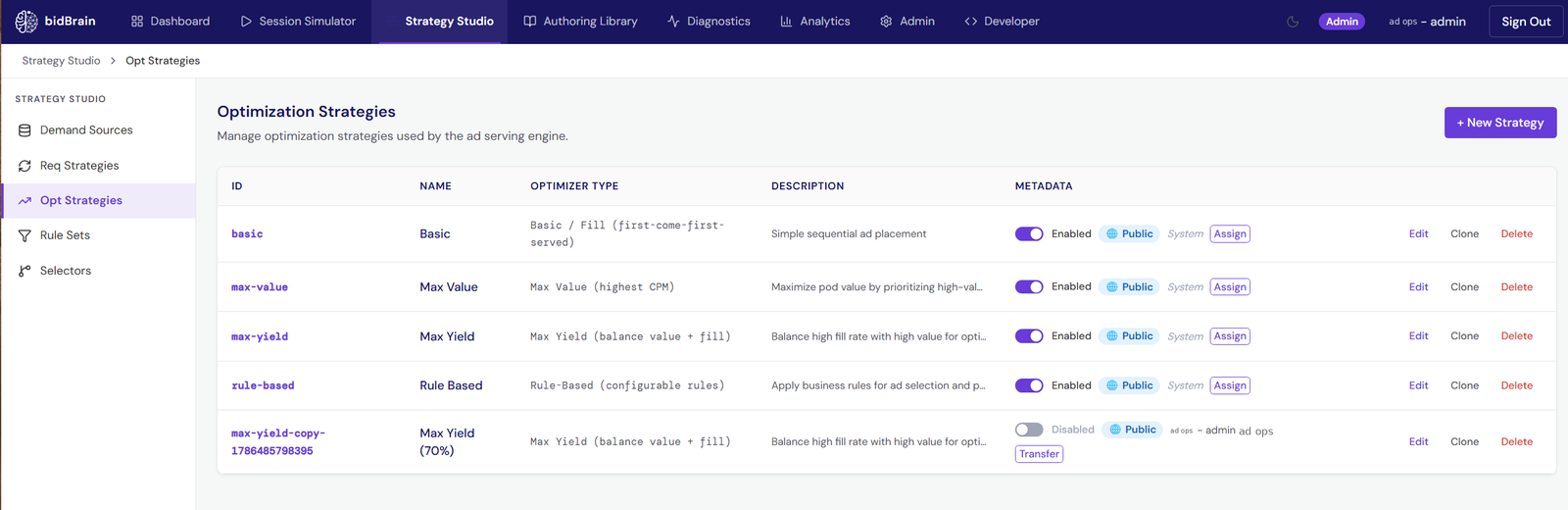
Task: Click the Developer code brackets icon
Action: pos(971,22)
